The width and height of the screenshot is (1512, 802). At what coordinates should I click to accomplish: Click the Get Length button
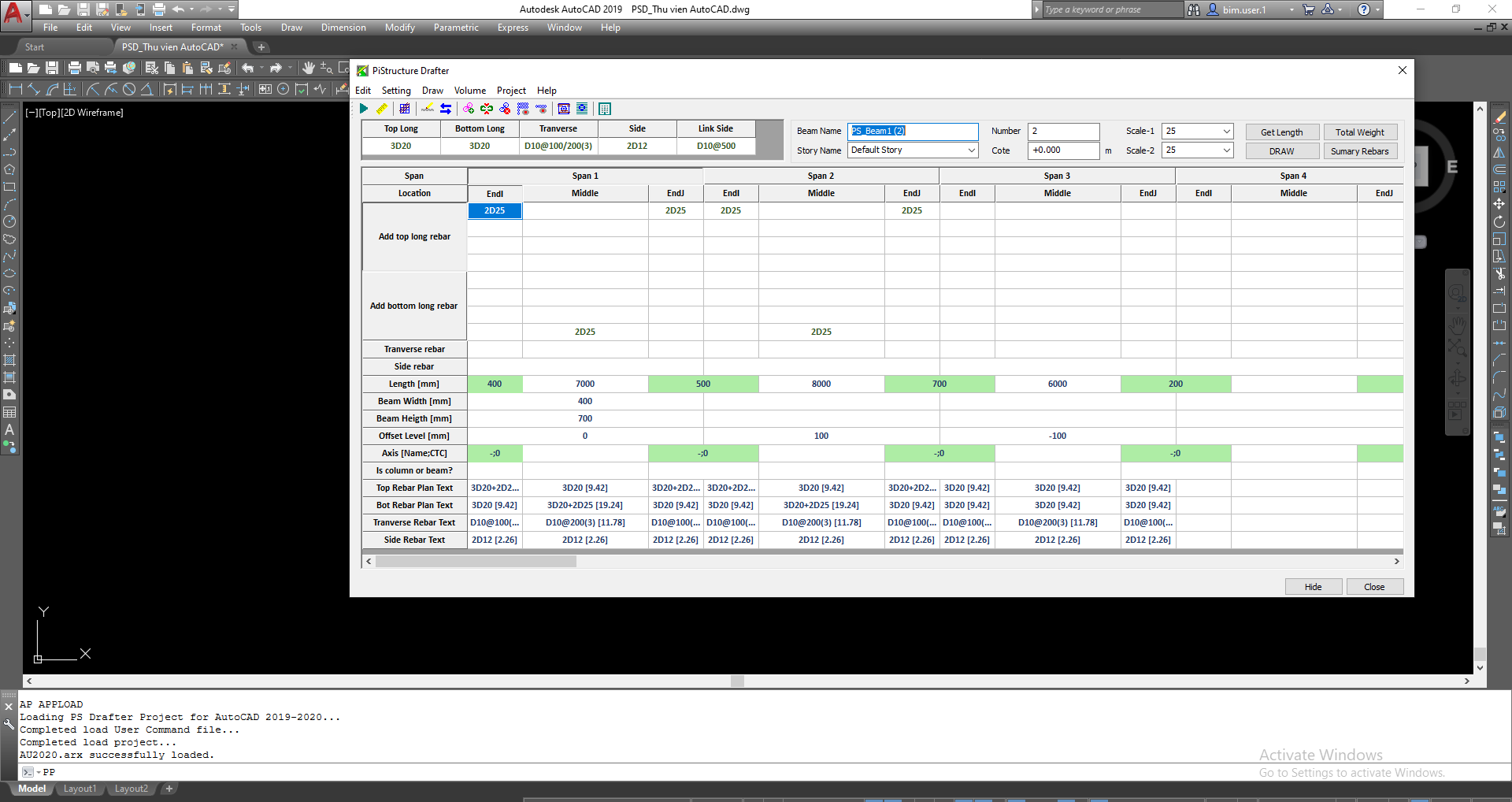[1281, 132]
